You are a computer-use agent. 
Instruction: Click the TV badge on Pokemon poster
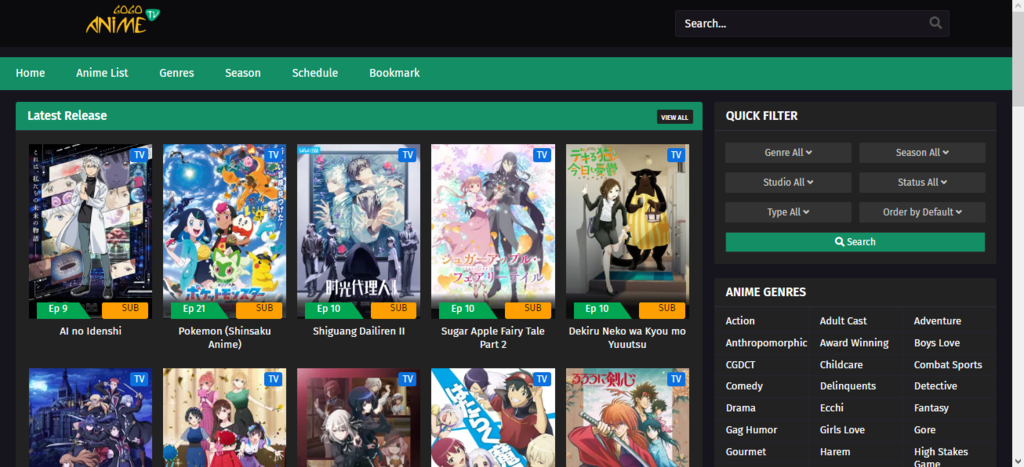(x=274, y=155)
